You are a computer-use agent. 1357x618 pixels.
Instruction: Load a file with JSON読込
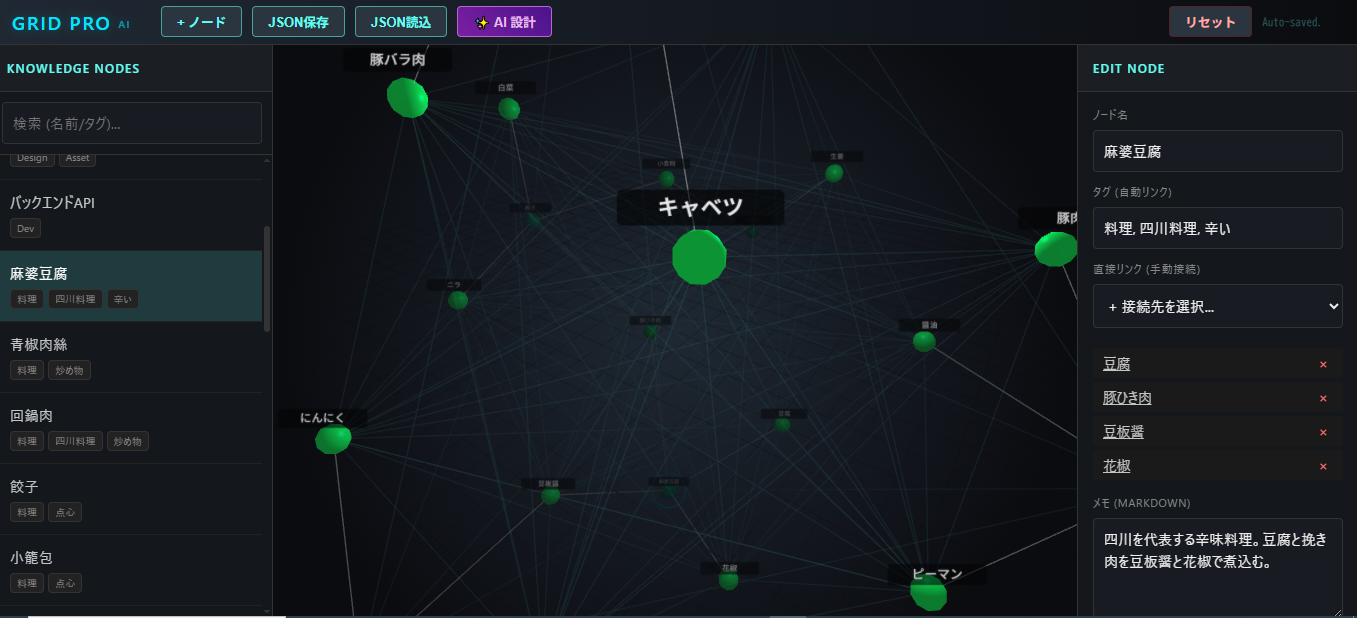(401, 22)
